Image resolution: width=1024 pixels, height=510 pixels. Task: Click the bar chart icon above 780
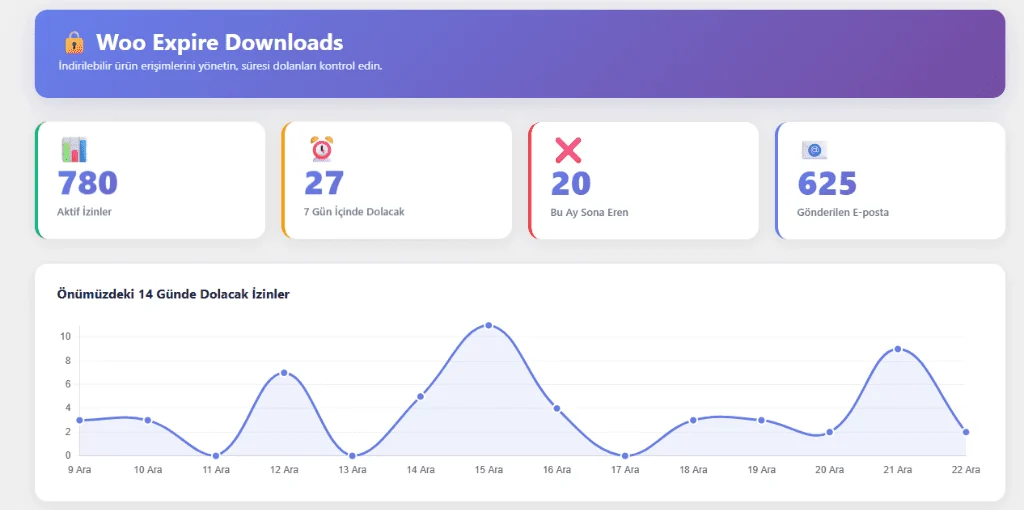click(x=74, y=150)
